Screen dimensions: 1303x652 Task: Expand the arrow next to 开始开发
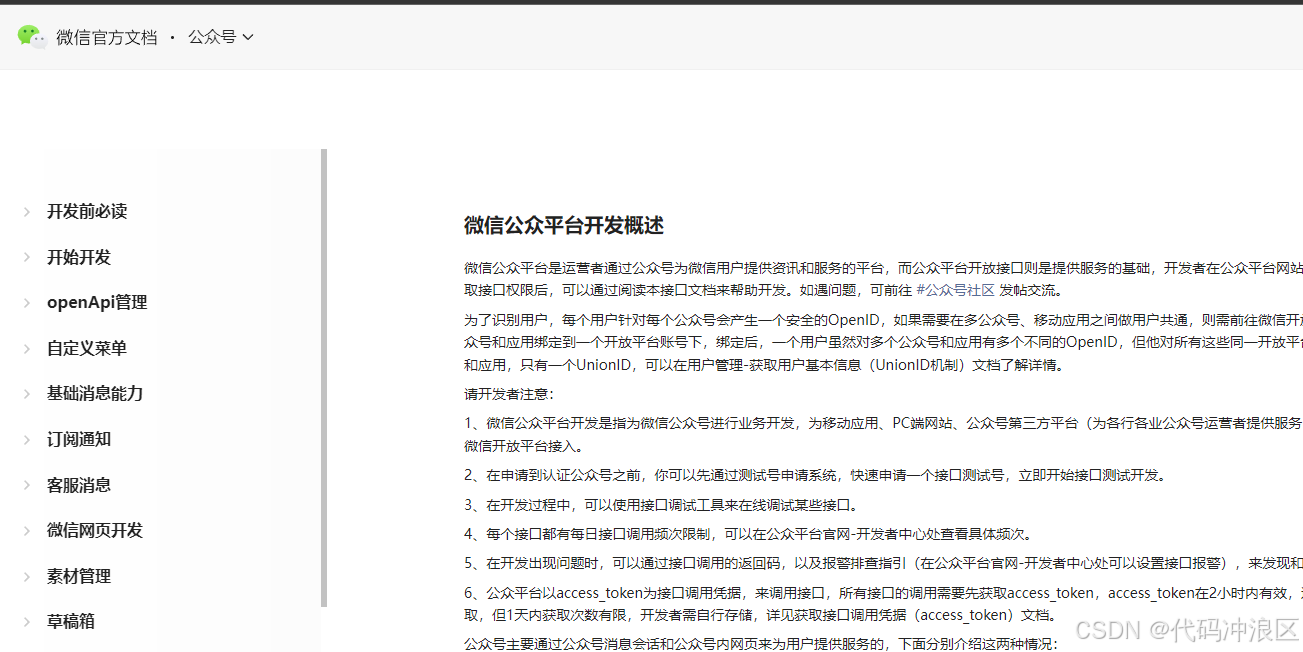pos(27,257)
